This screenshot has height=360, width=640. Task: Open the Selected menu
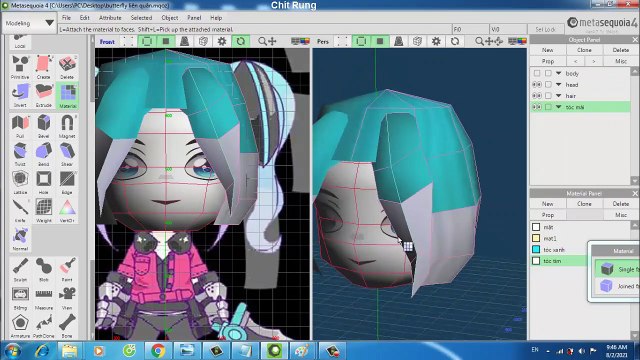tap(141, 18)
